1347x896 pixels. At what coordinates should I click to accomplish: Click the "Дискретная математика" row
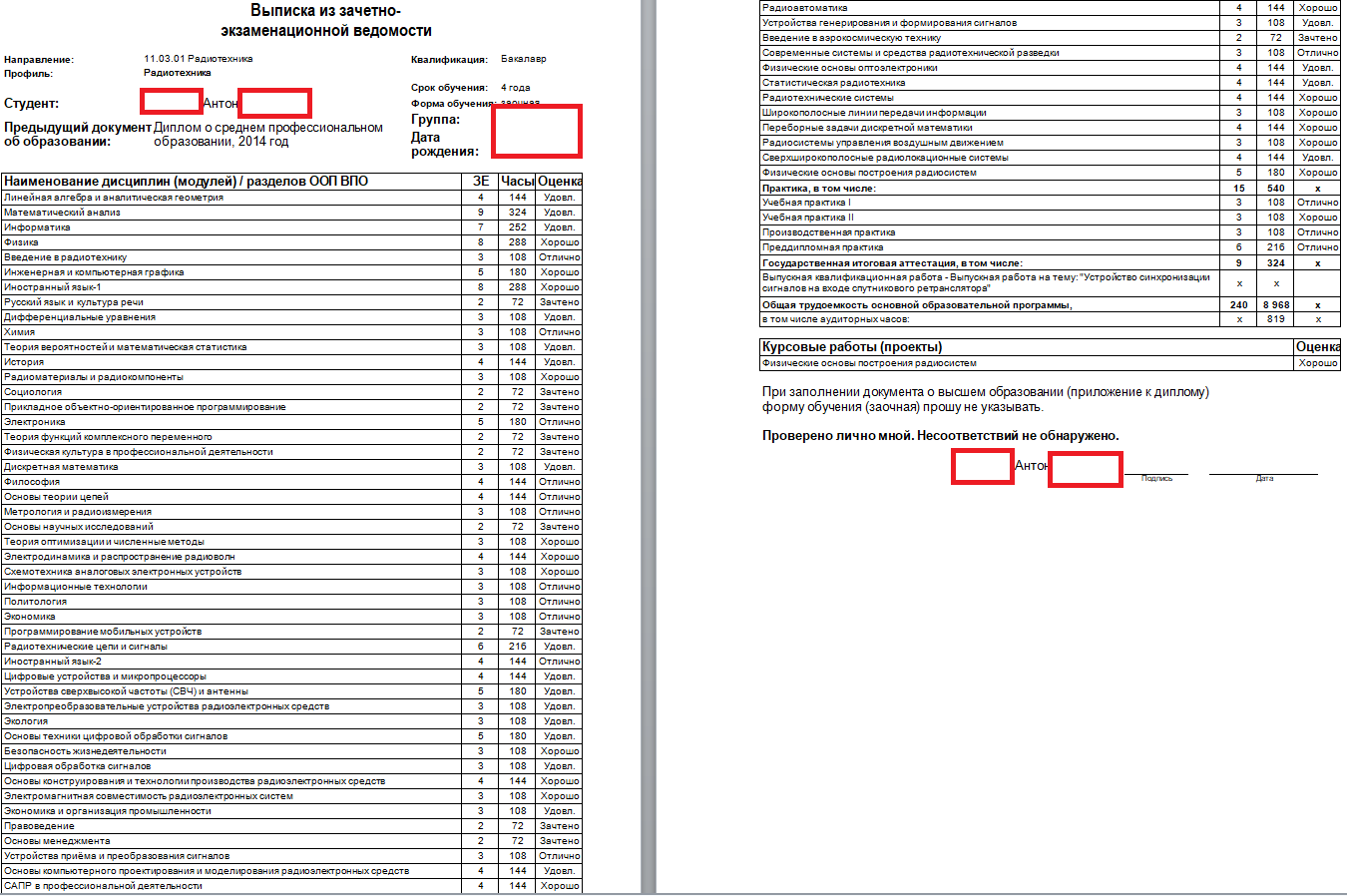[x=291, y=467]
